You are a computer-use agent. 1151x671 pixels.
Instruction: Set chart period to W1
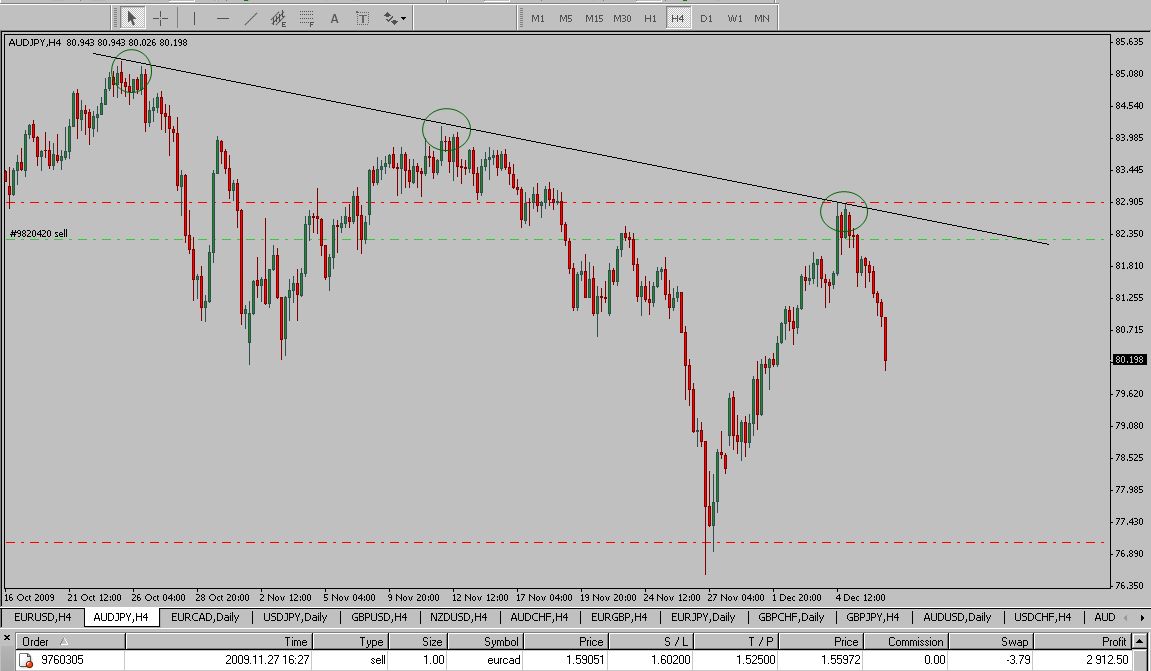coord(734,18)
